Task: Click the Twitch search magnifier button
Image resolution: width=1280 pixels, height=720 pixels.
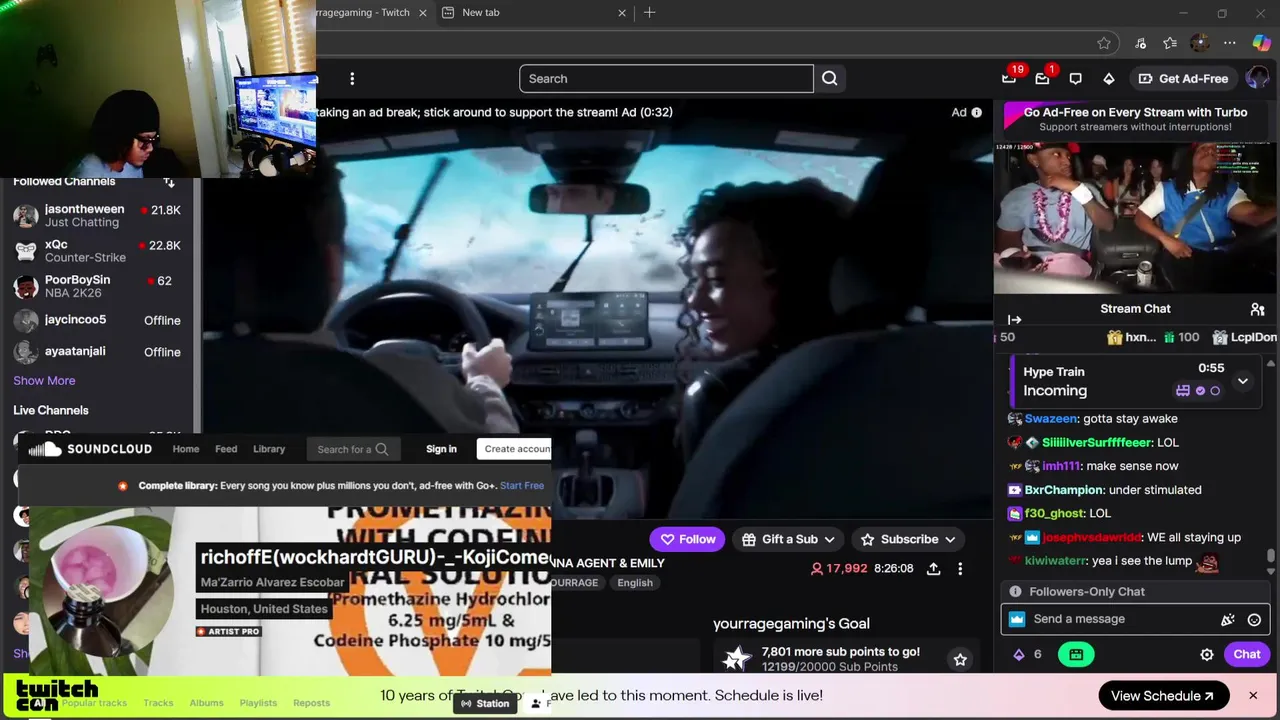Action: 830,79
